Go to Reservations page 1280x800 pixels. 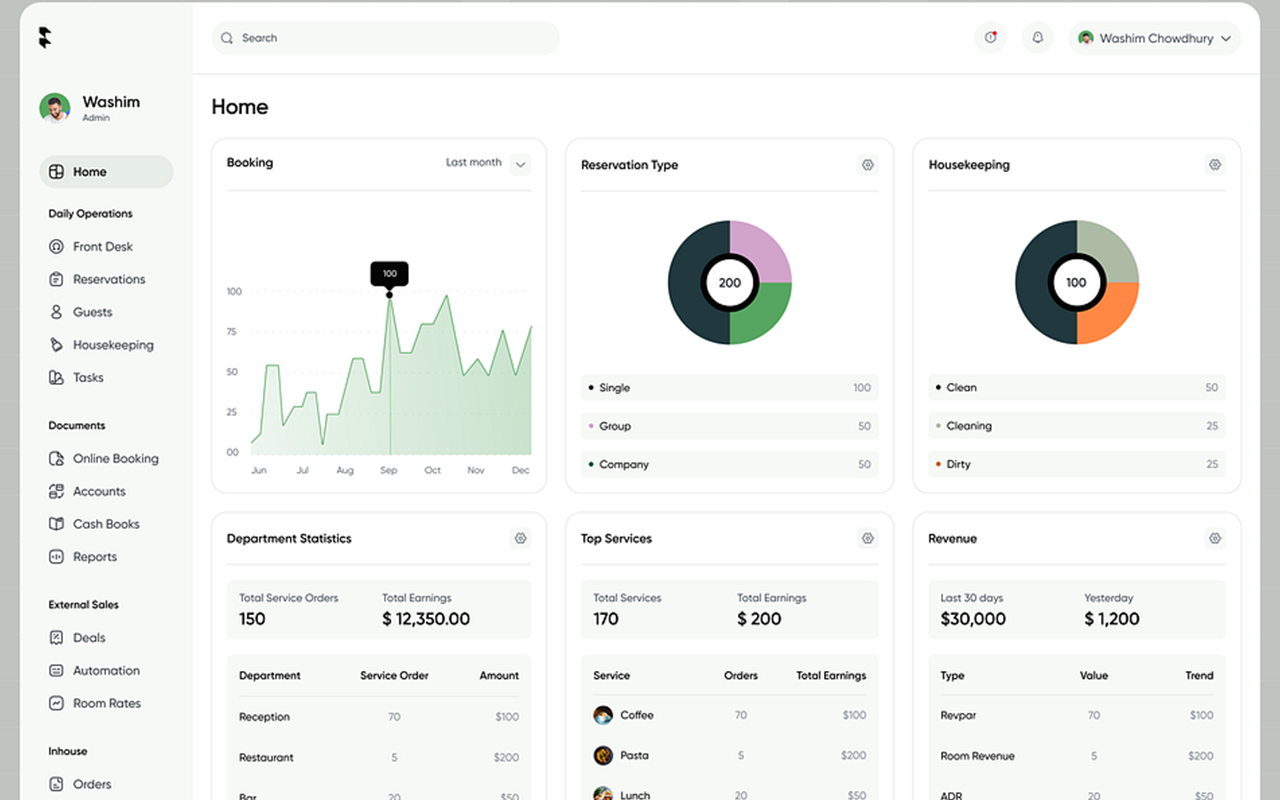(108, 280)
